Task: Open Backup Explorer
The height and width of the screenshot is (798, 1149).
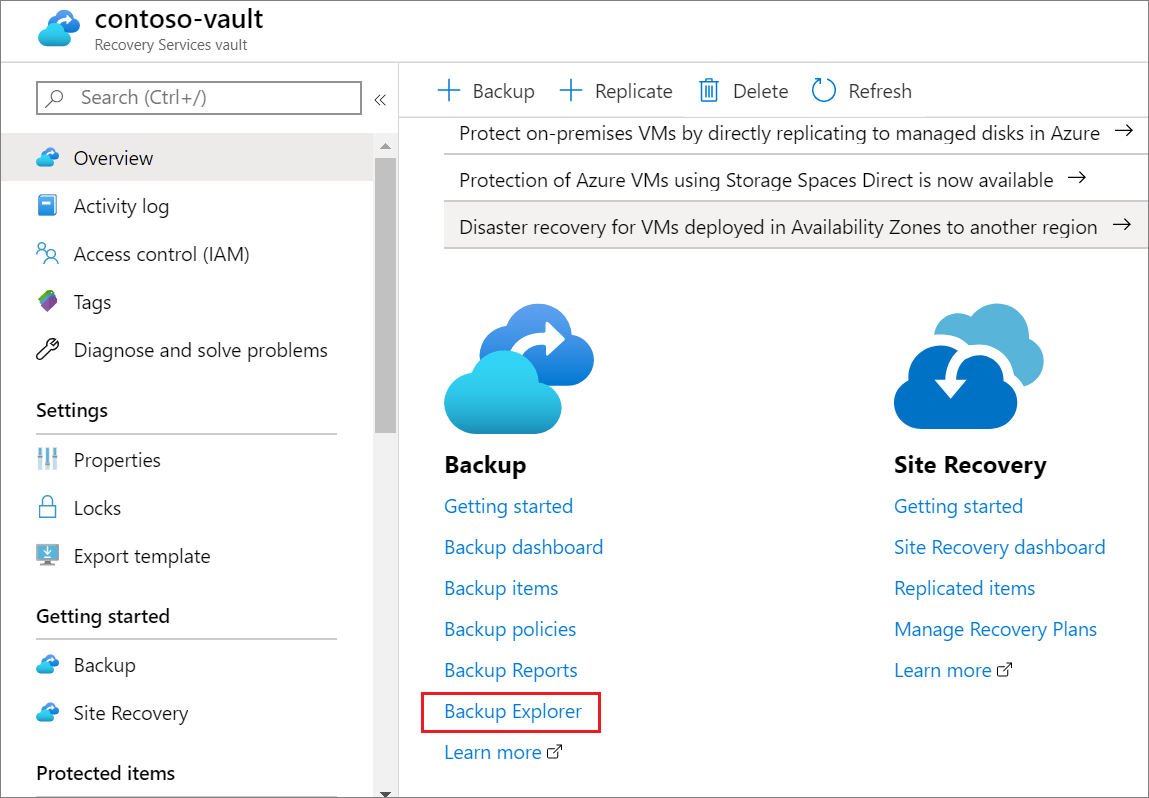Action: (511, 711)
